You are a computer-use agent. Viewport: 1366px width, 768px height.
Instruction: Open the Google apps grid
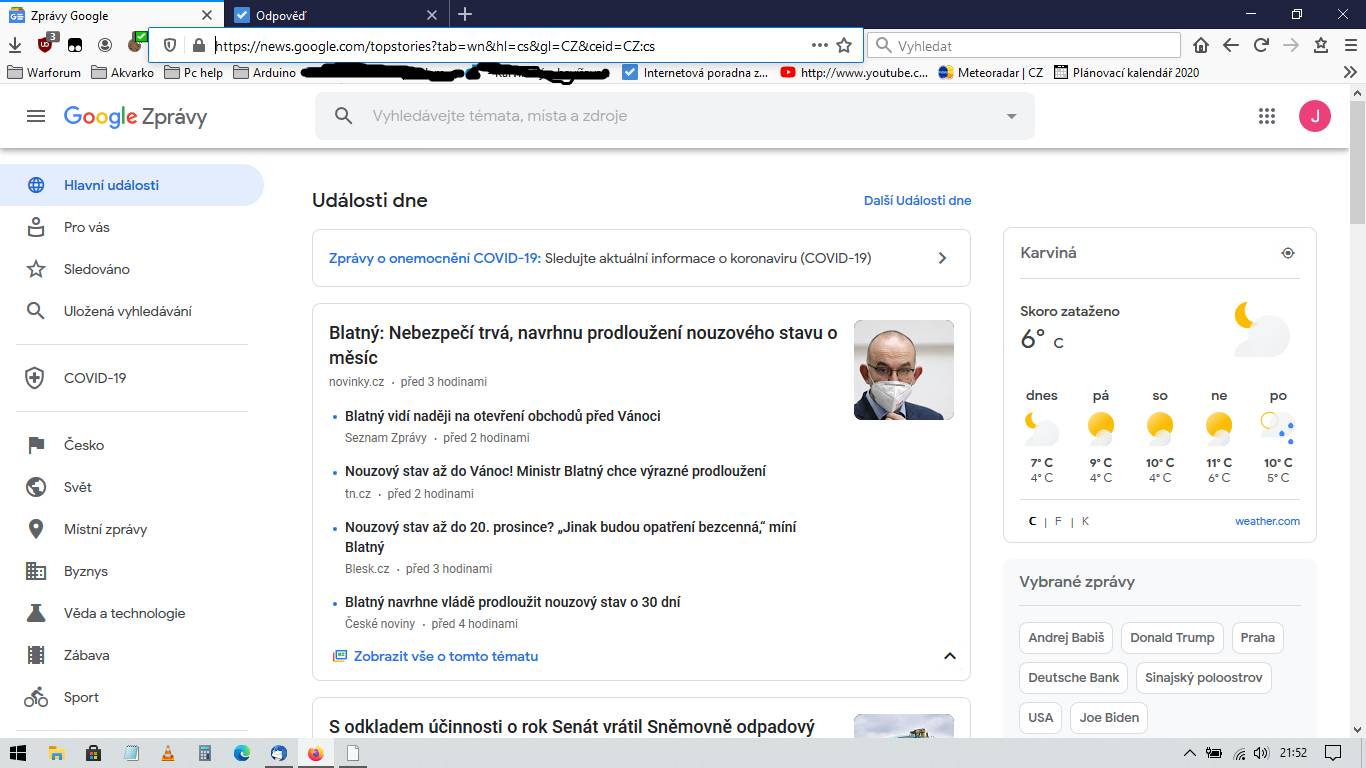click(x=1267, y=116)
